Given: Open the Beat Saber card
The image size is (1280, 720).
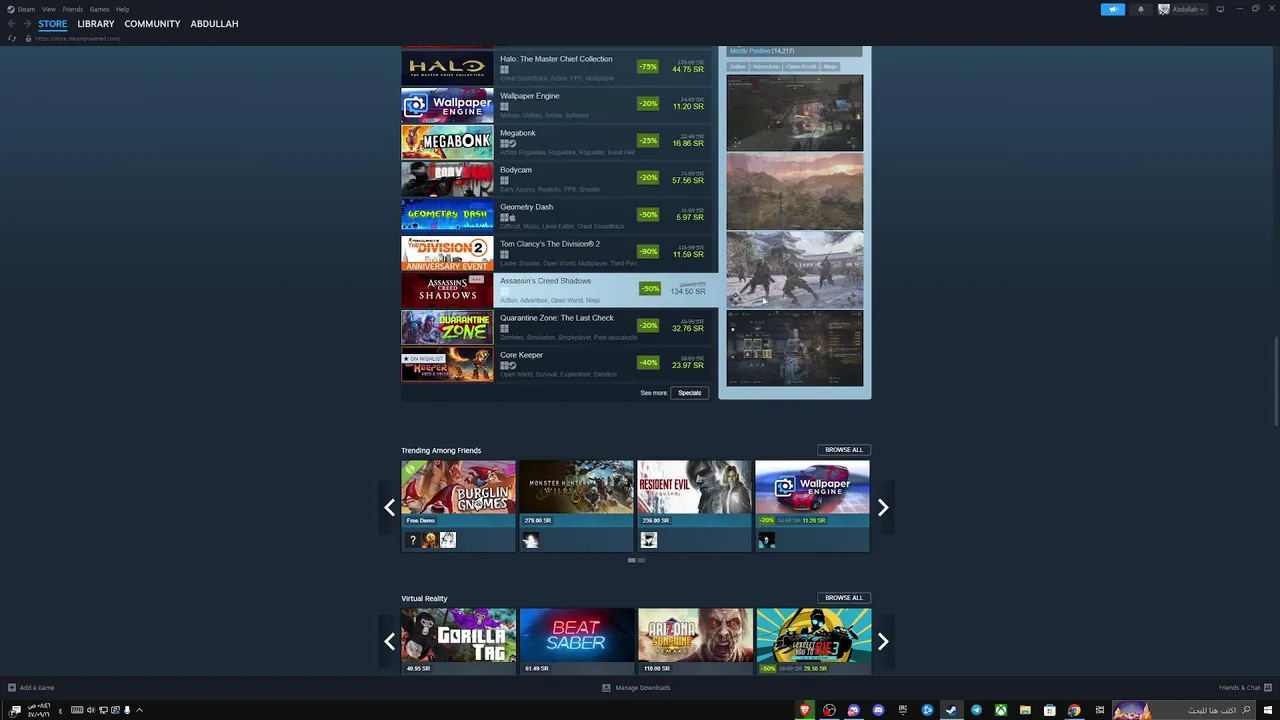Looking at the screenshot, I should tap(577, 641).
